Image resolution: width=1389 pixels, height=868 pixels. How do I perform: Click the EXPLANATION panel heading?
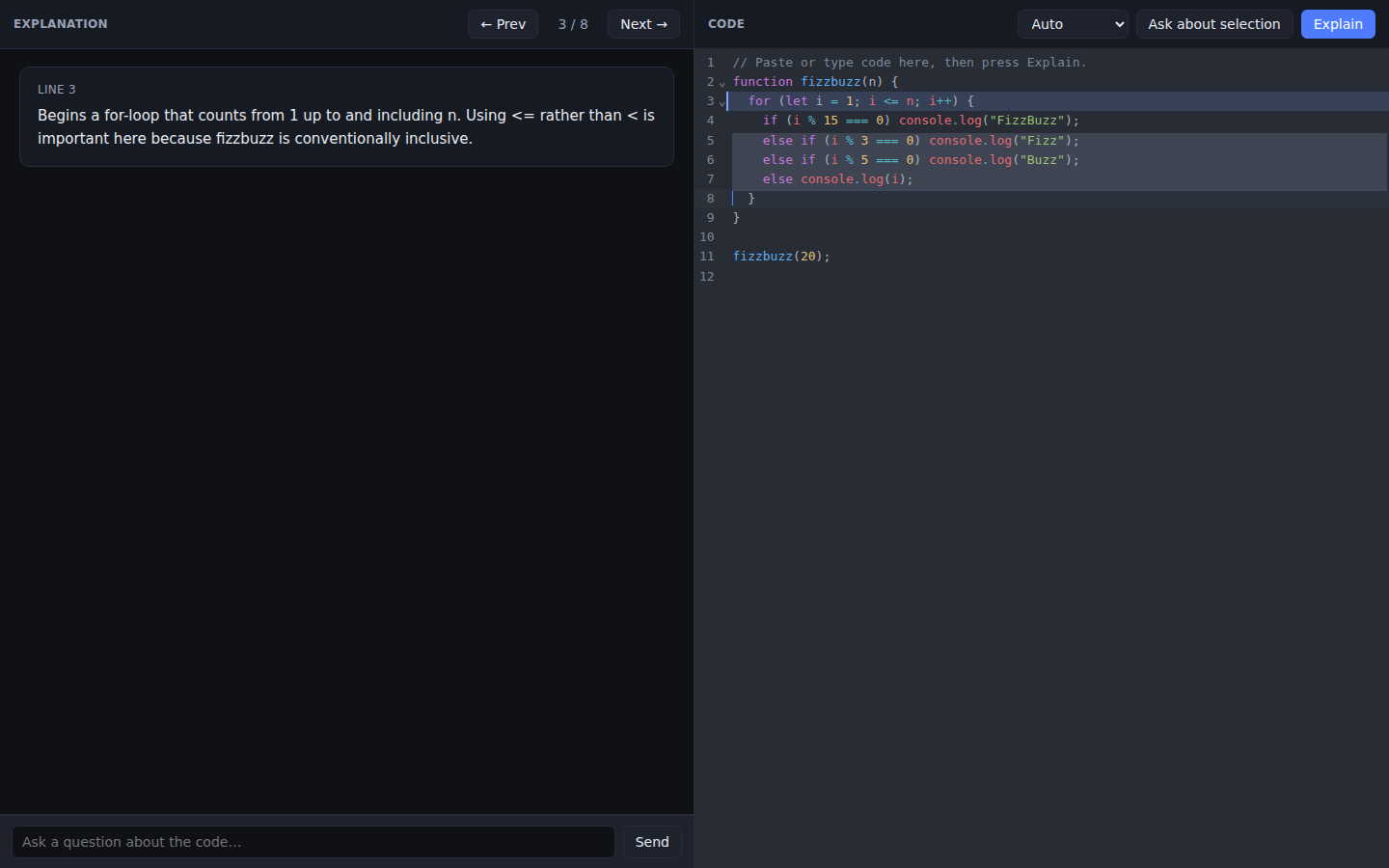pos(61,24)
